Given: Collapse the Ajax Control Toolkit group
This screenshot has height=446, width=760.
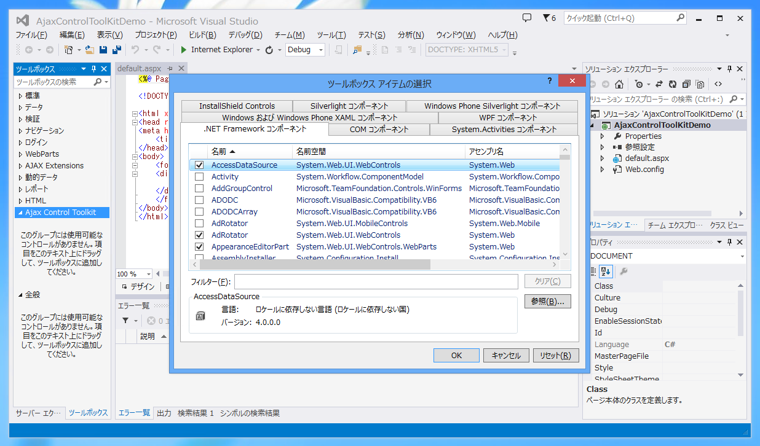Looking at the screenshot, I should [x=20, y=212].
